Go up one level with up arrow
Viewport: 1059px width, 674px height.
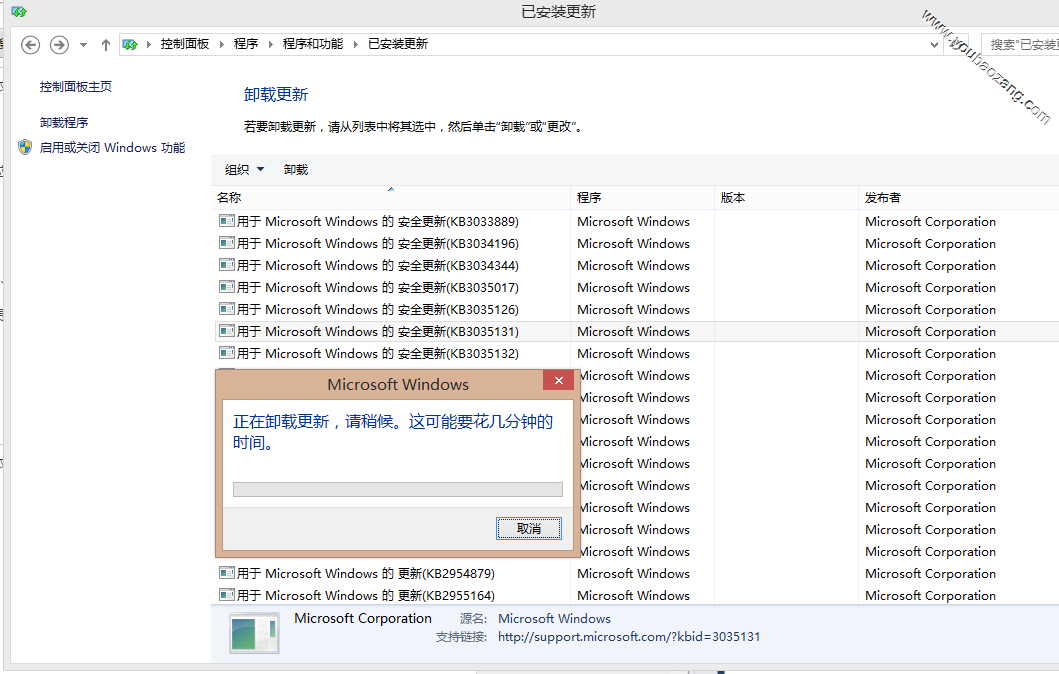coord(105,45)
